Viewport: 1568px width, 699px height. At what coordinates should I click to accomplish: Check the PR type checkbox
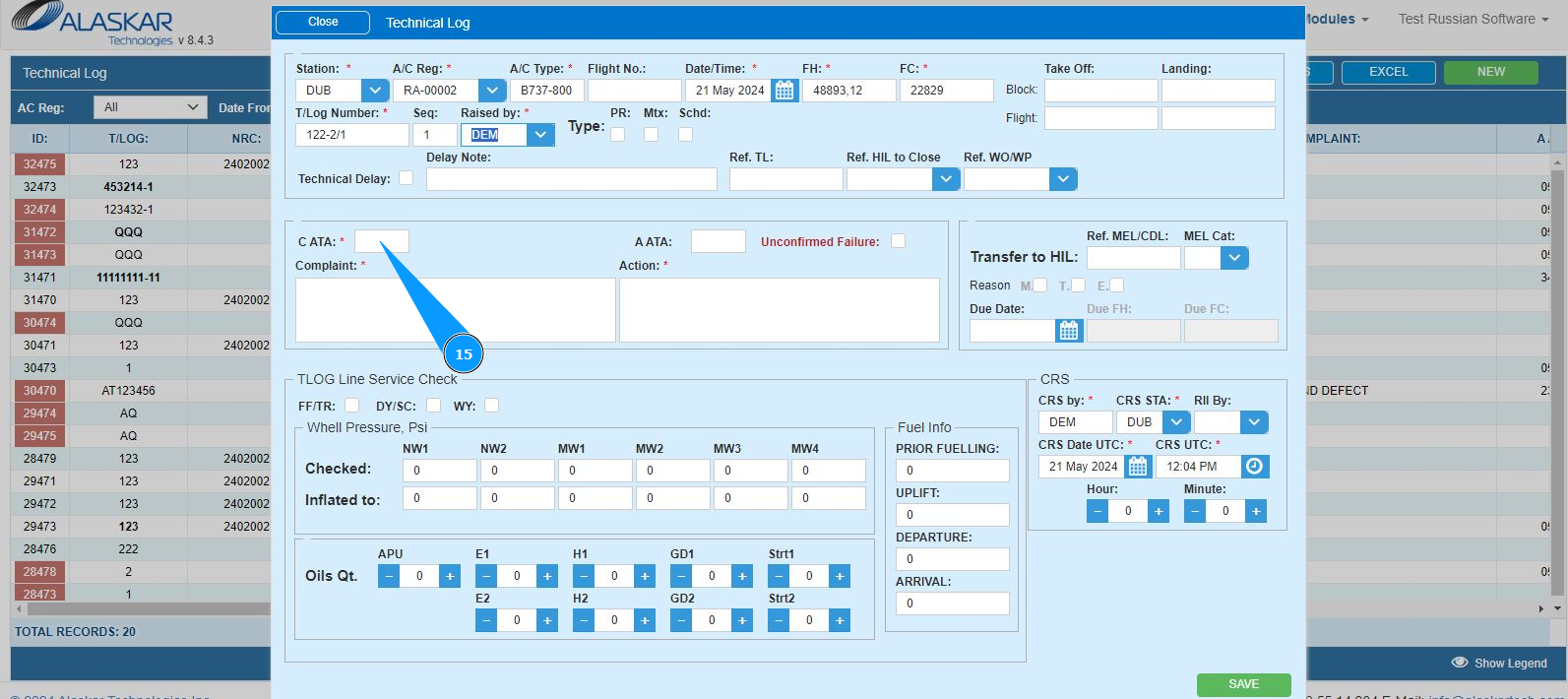617,134
